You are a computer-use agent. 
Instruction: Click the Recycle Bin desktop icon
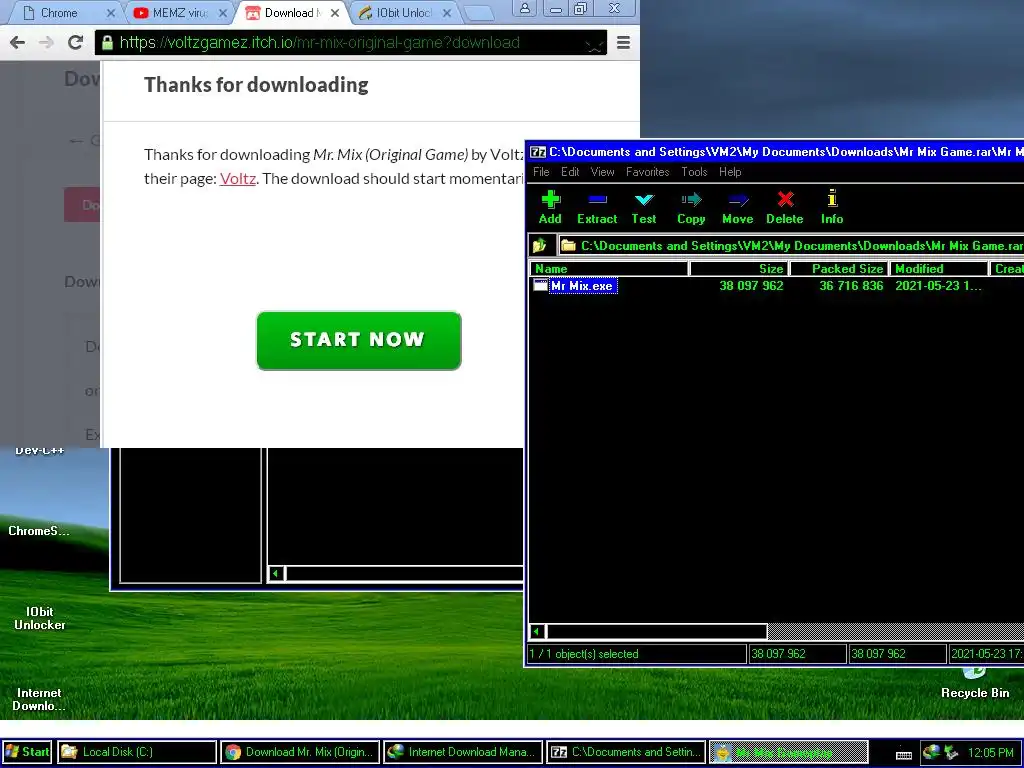[x=975, y=684]
